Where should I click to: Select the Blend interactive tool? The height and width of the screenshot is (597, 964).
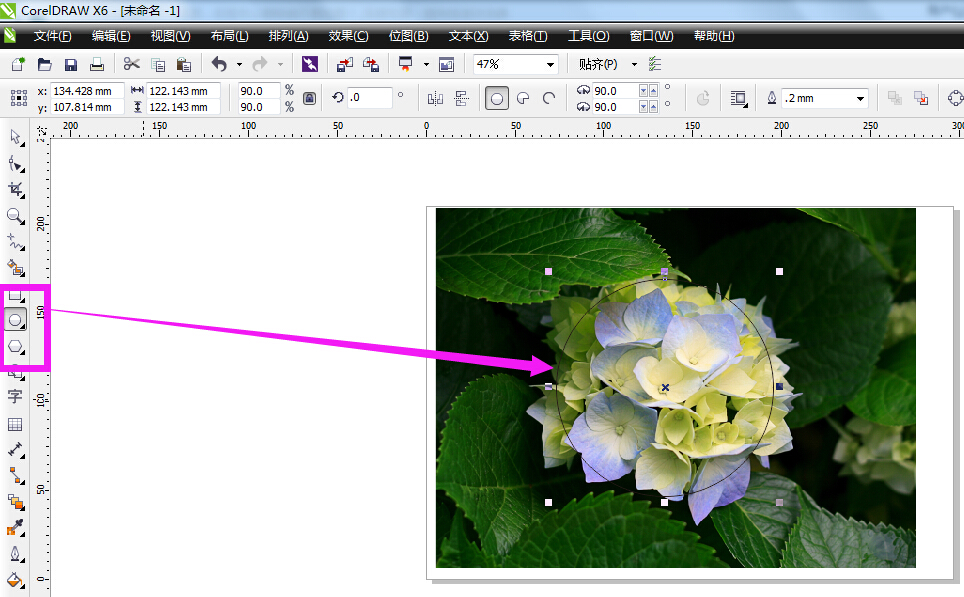pos(15,502)
